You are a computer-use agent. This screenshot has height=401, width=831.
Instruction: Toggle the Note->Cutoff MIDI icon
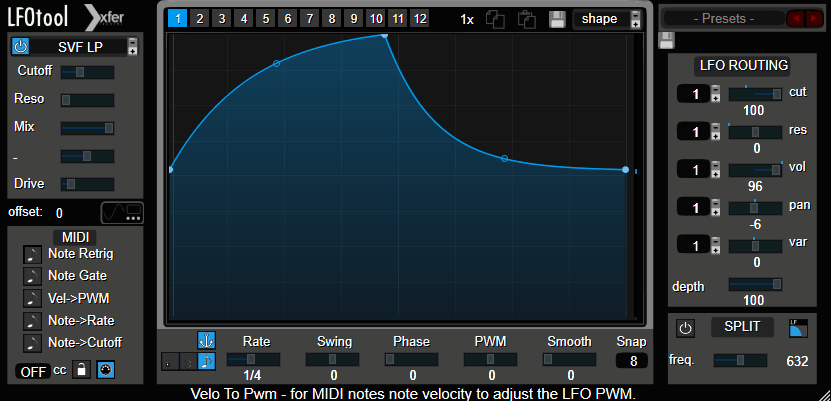pyautogui.click(x=32, y=343)
